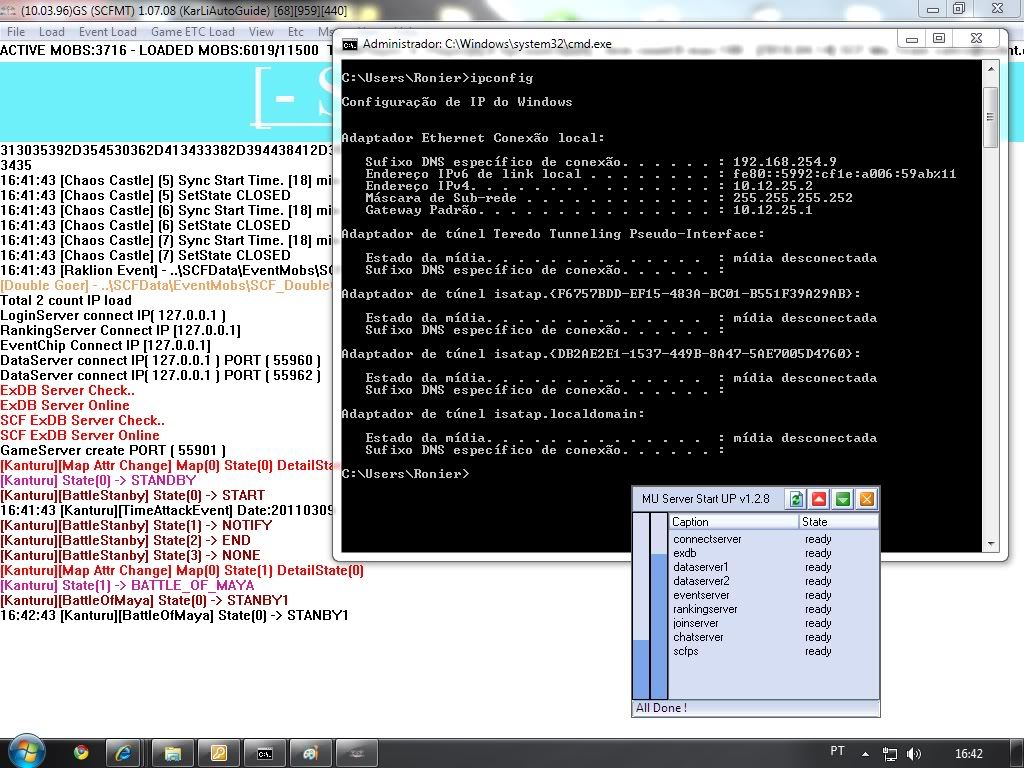Open the cmd.exe title bar system icon
This screenshot has height=768, width=1024.
(x=349, y=44)
